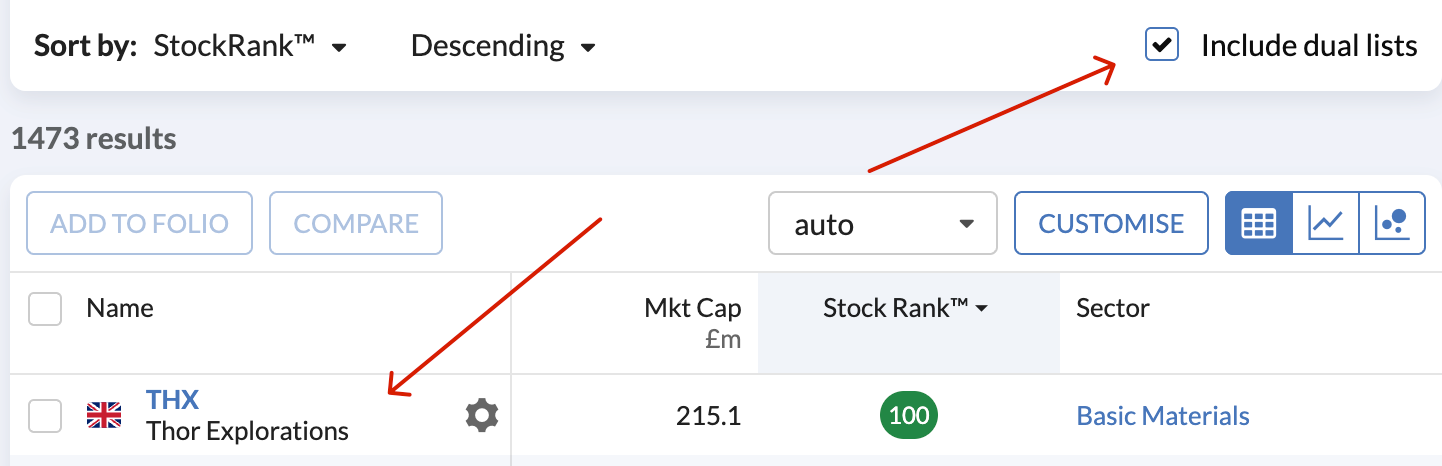
Task: Click the green 100 StockRank badge
Action: tap(909, 415)
